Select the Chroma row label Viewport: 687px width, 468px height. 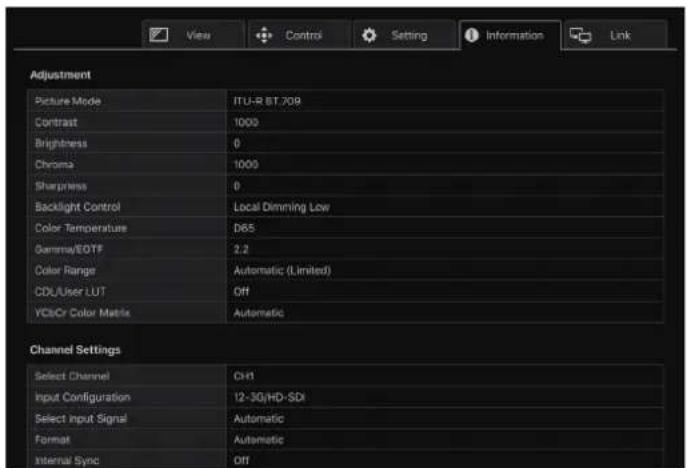point(54,164)
